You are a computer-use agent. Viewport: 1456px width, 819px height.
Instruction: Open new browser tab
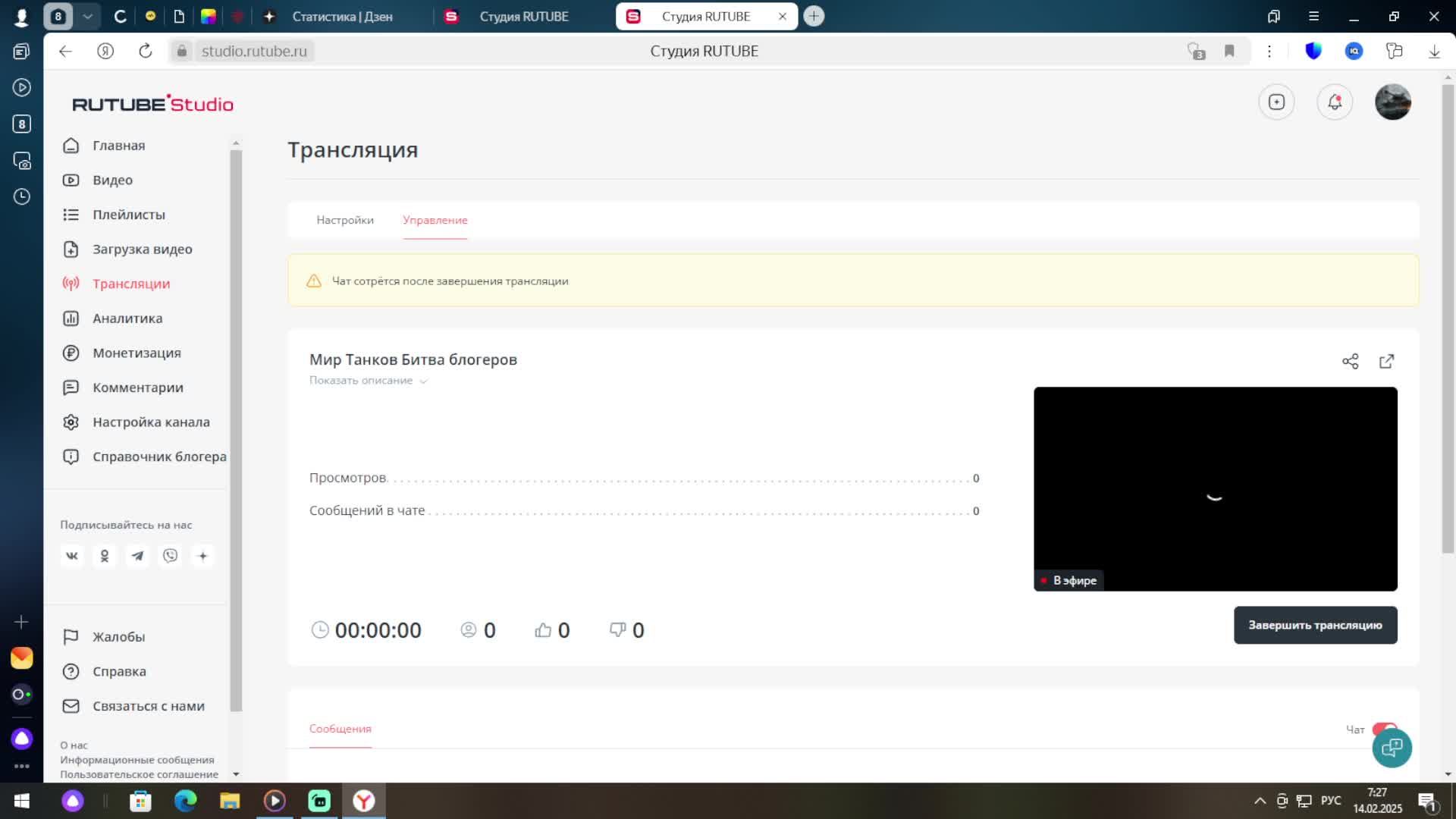814,16
